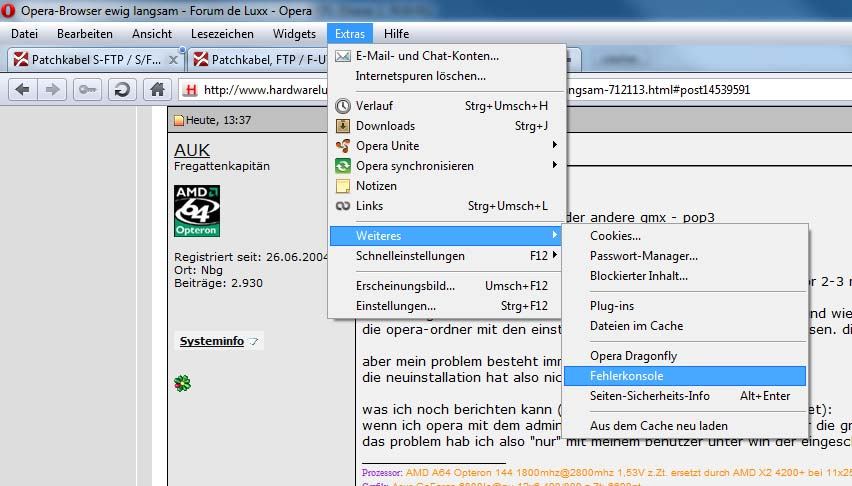Image resolution: width=852 pixels, height=486 pixels.
Task: Open the Fehlerkonsole entry
Action: coord(685,376)
